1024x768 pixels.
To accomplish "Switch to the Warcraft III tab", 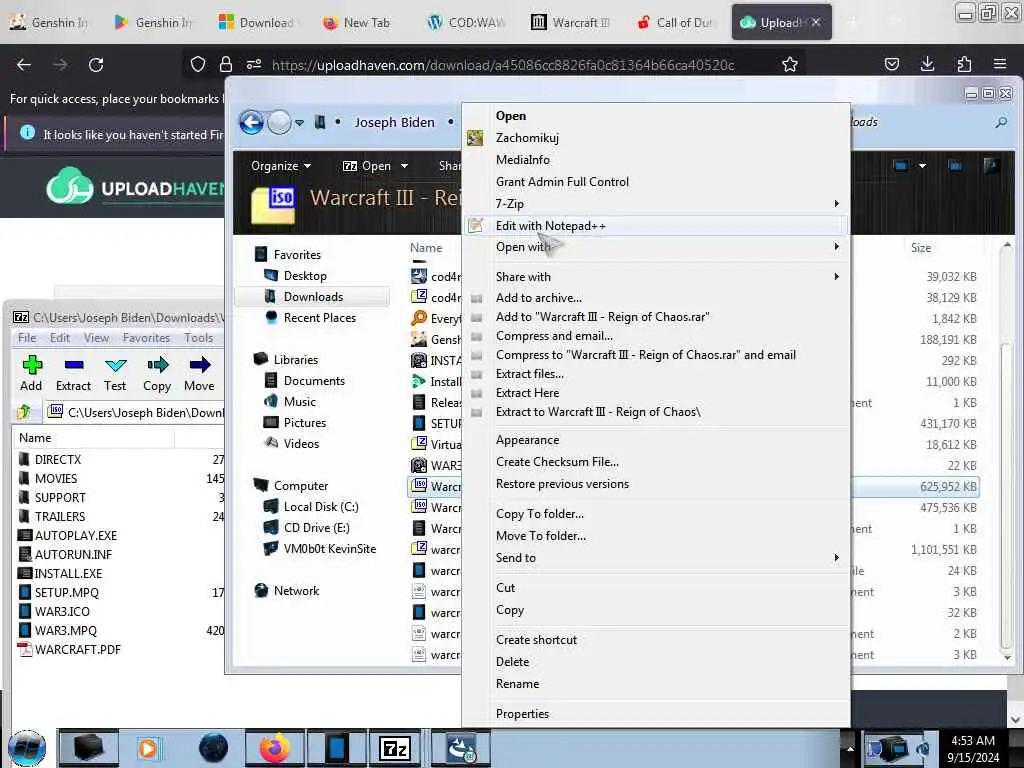I will coord(571,22).
